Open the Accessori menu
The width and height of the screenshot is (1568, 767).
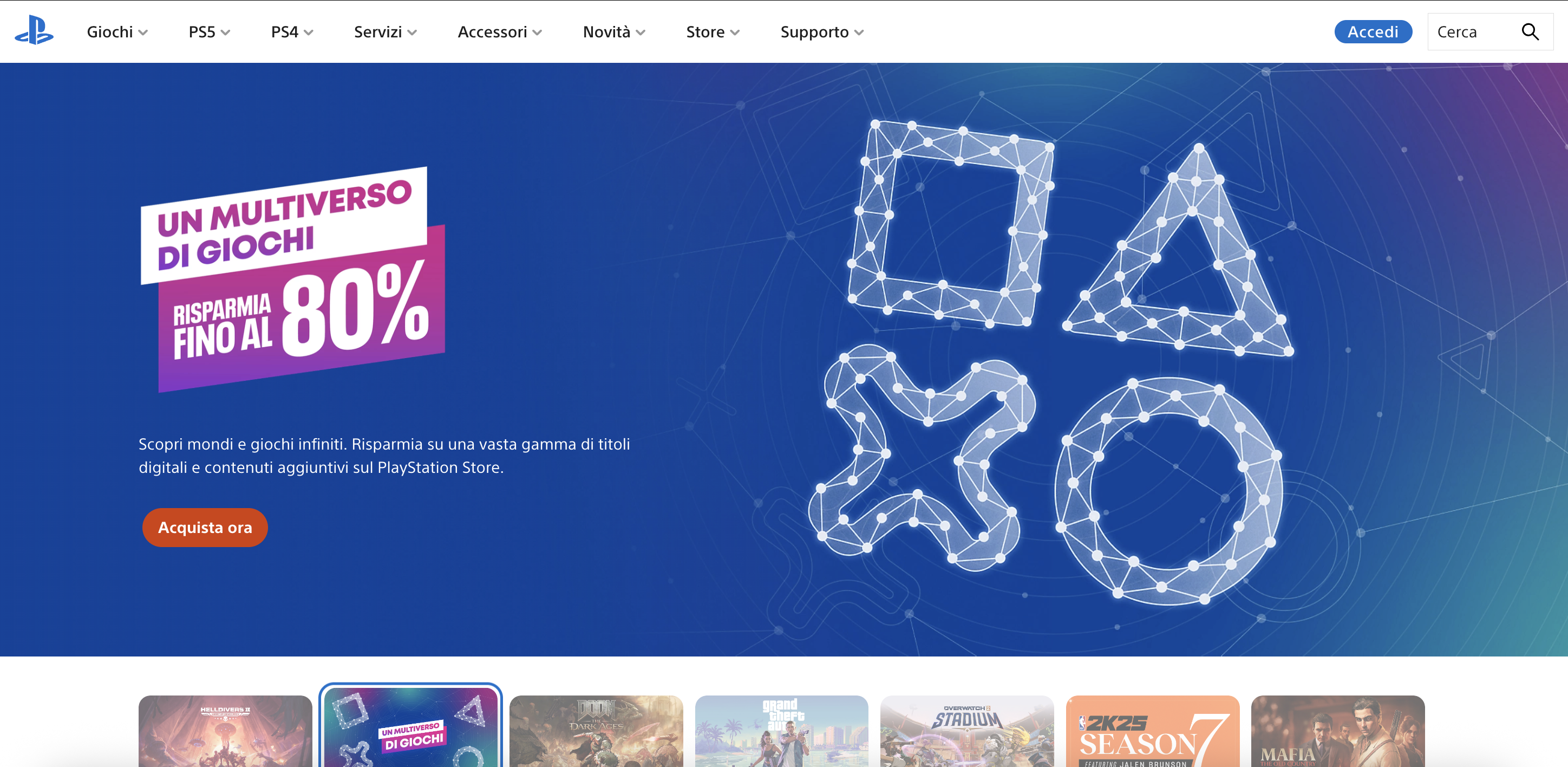pyautogui.click(x=499, y=31)
